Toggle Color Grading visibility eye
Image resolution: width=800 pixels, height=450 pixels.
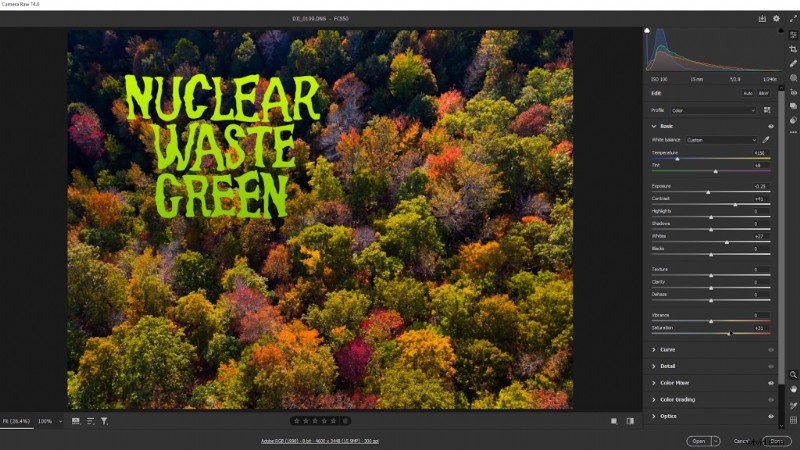[x=770, y=400]
